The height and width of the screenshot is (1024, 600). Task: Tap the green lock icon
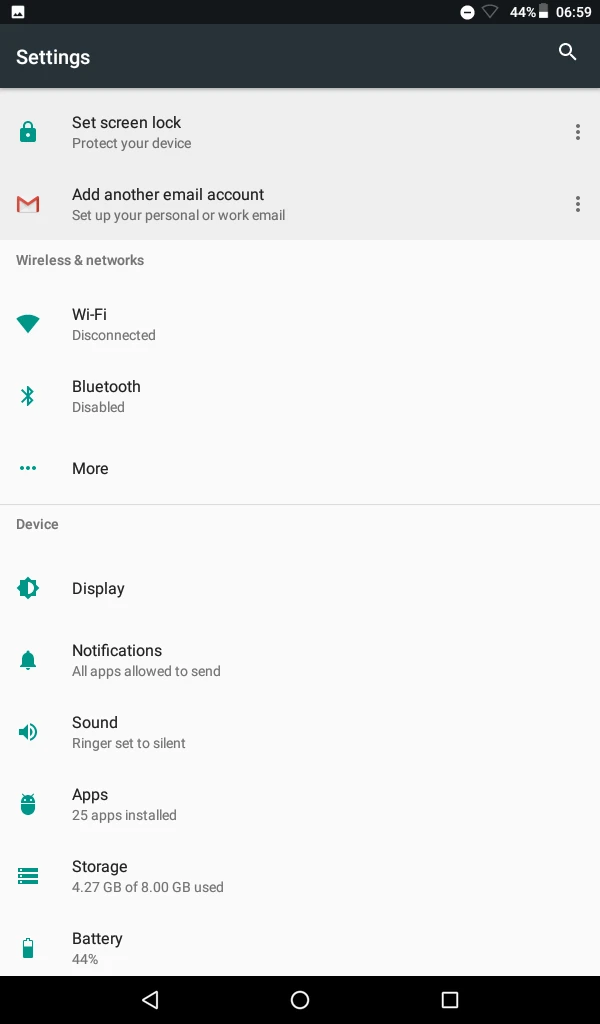pyautogui.click(x=28, y=132)
